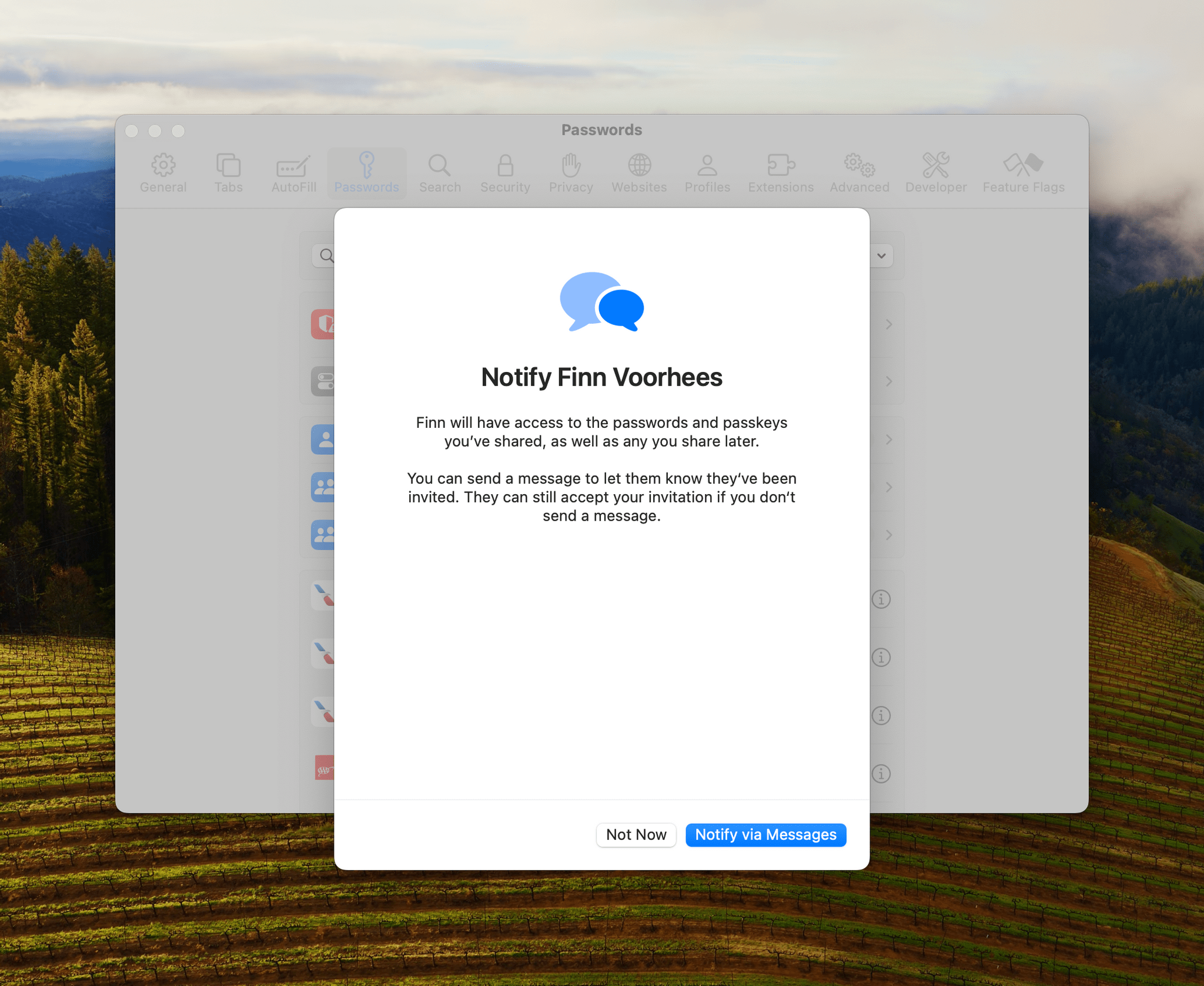This screenshot has height=986, width=1204.
Task: Select the Not Now button
Action: click(x=636, y=834)
